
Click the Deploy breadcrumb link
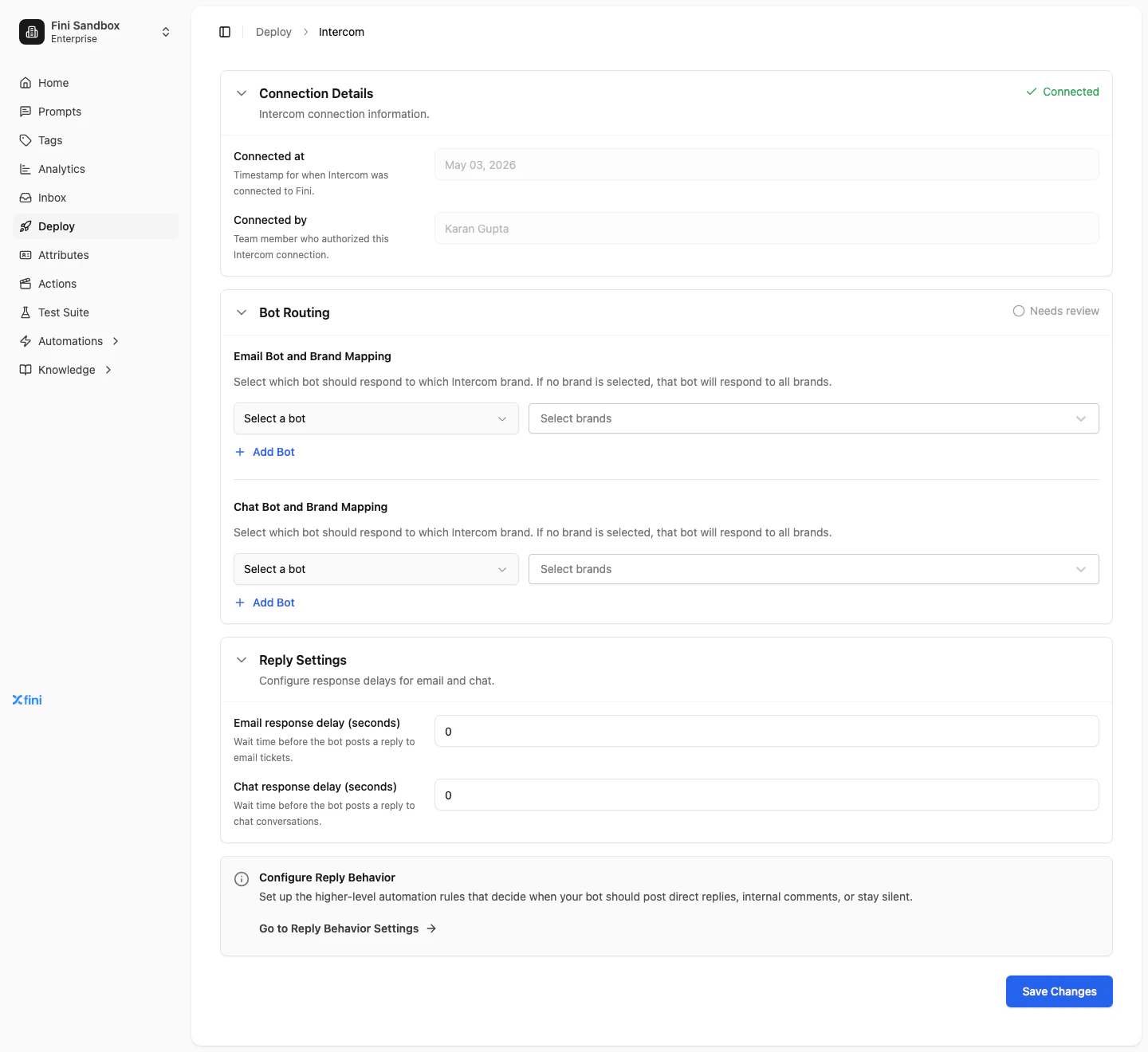pyautogui.click(x=273, y=32)
